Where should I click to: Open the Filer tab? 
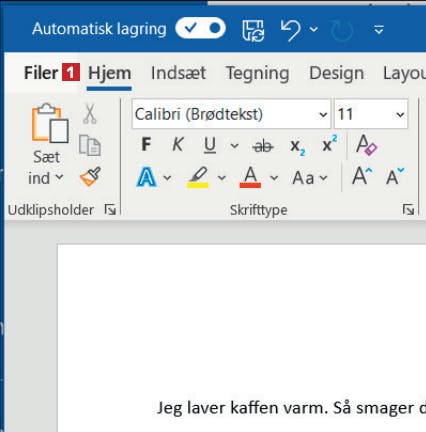(41, 73)
